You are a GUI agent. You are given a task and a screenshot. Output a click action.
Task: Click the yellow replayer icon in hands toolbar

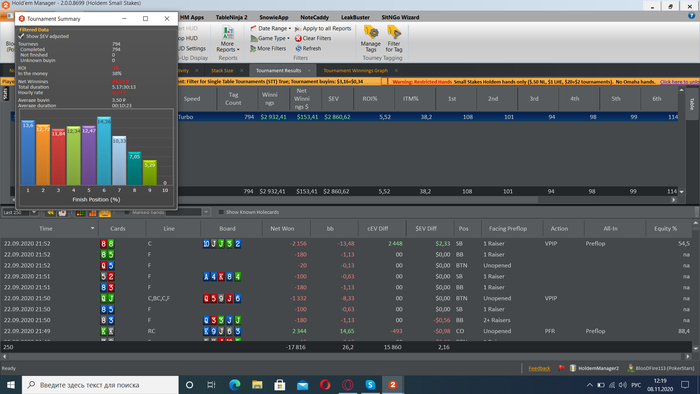pyautogui.click(x=50, y=212)
